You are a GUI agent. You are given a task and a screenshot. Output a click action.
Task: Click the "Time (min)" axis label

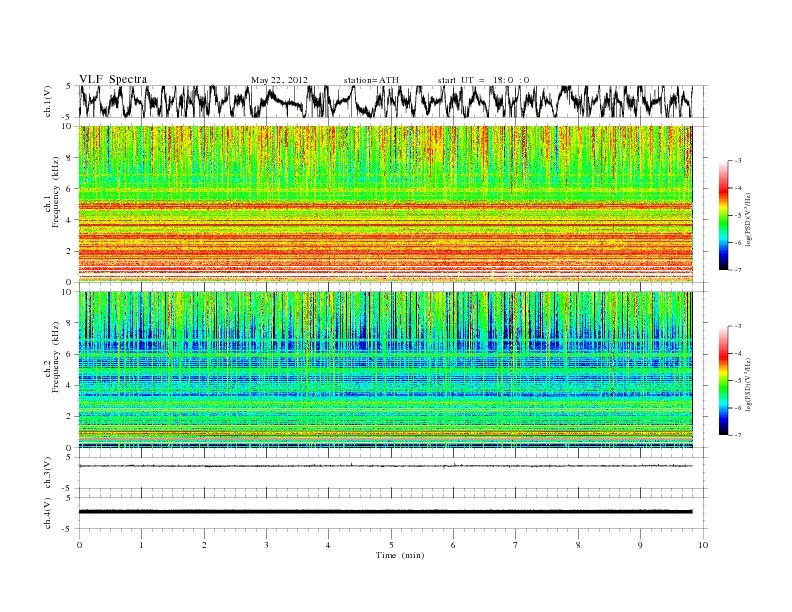[400, 555]
